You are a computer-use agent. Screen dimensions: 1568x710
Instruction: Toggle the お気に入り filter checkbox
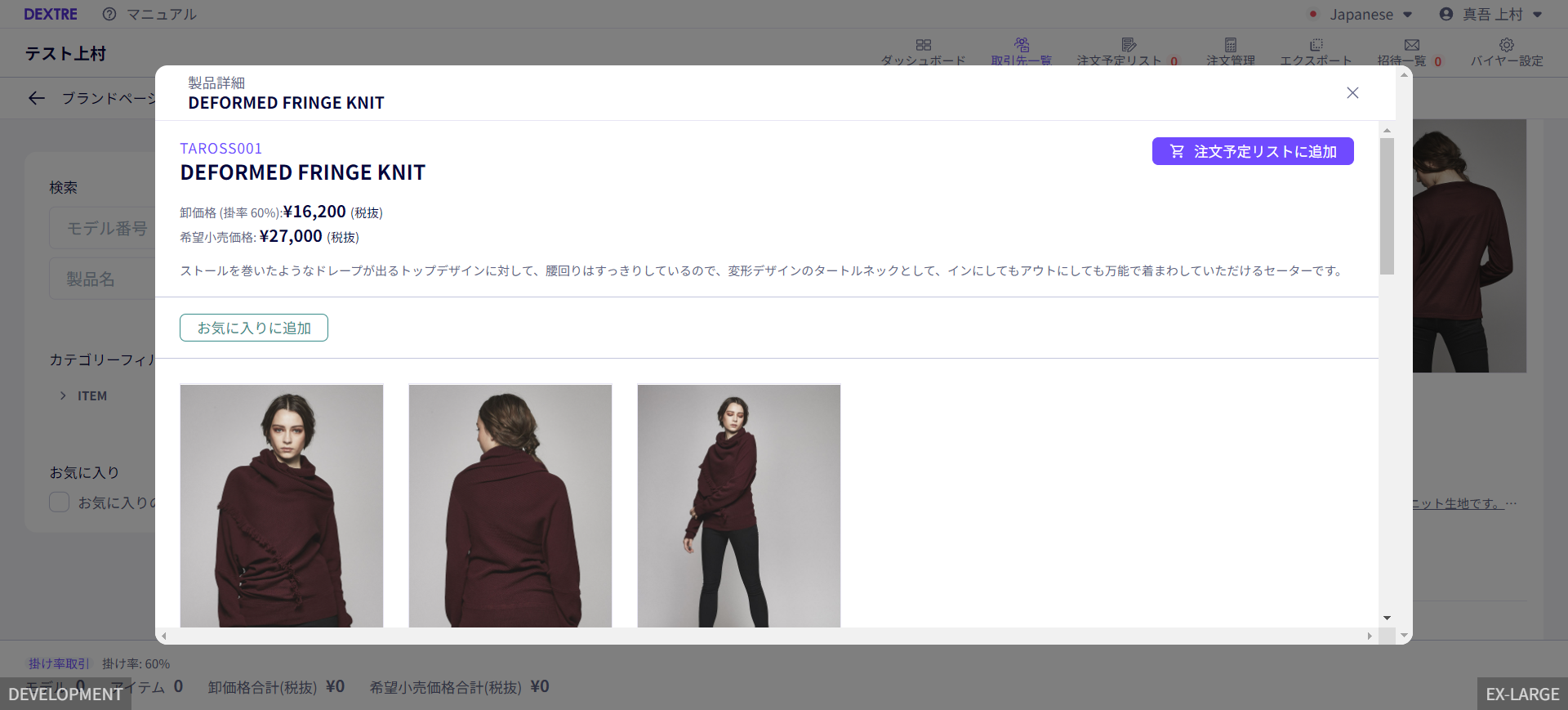click(59, 502)
